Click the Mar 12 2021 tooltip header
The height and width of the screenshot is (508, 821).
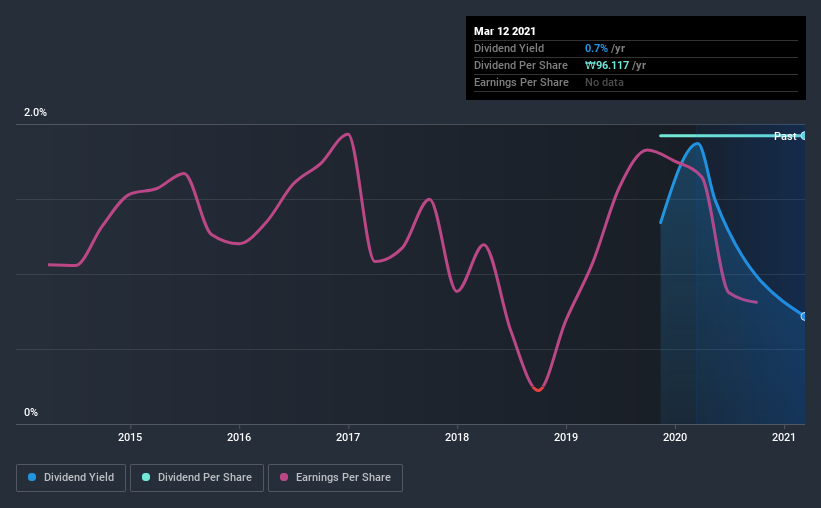tap(505, 31)
